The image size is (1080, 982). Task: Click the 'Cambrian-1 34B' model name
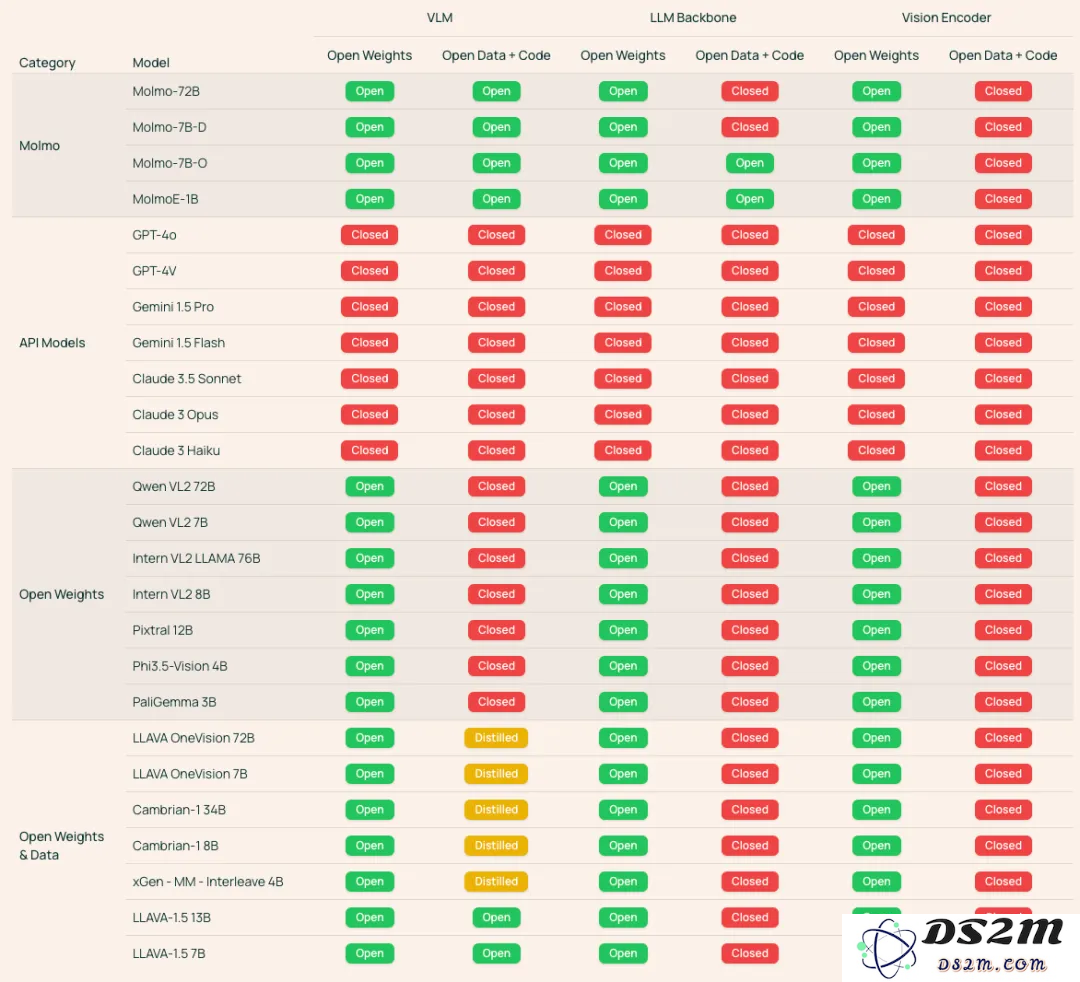[179, 810]
